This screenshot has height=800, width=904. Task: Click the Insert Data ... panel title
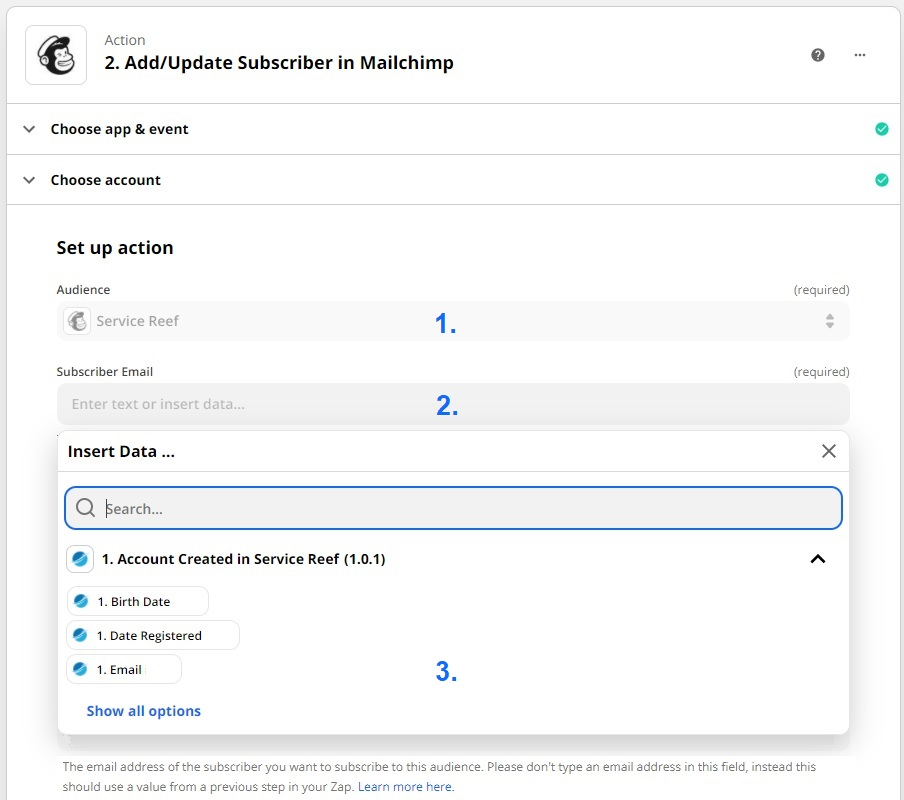(121, 451)
